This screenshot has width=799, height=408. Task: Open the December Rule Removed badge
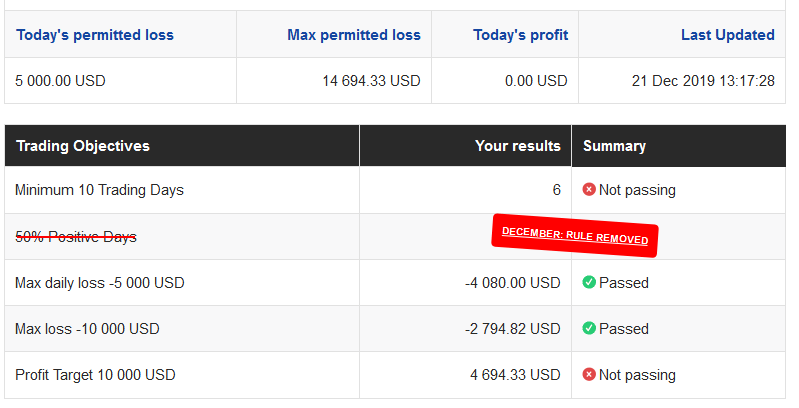tap(575, 236)
